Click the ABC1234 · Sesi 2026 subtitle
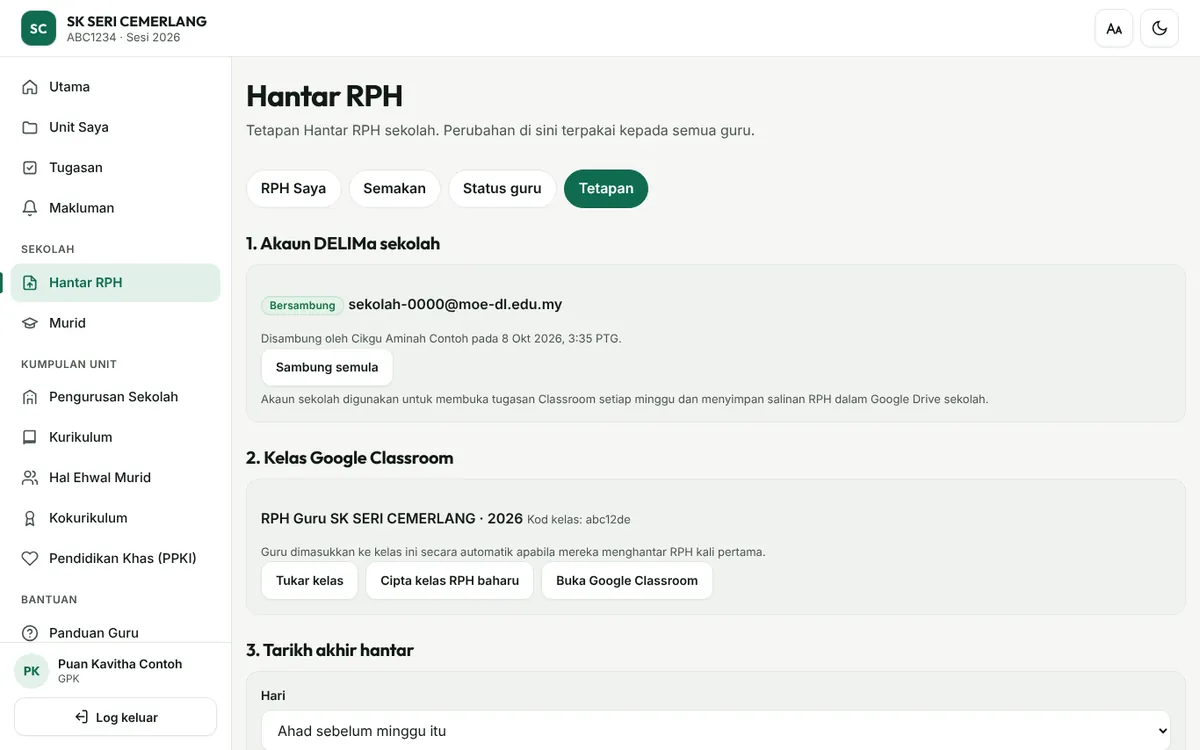Viewport: 1200px width, 750px height. [124, 38]
